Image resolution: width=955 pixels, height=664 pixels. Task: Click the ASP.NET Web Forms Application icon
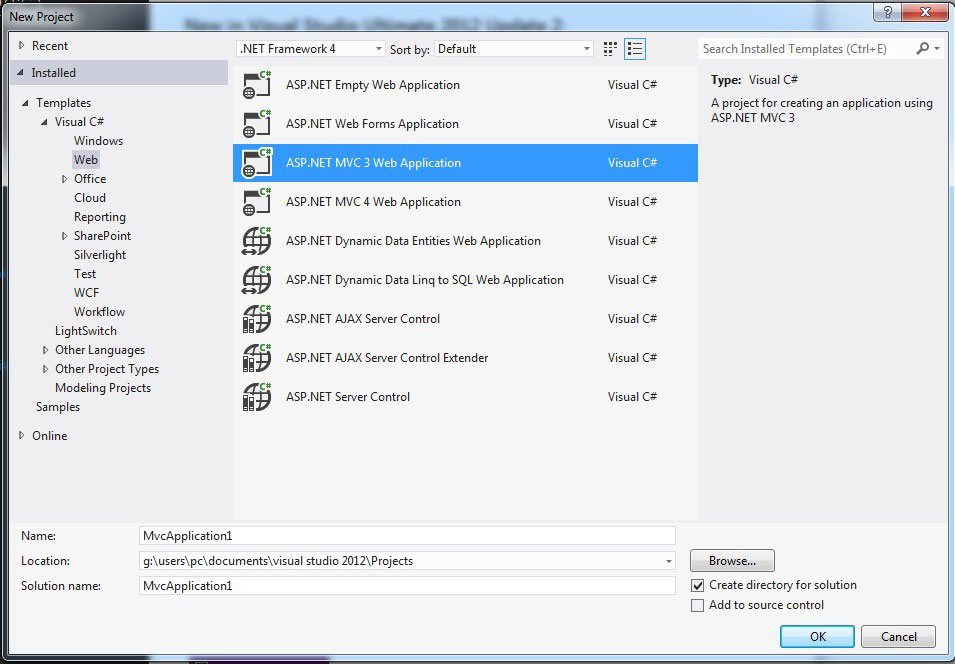click(x=257, y=124)
